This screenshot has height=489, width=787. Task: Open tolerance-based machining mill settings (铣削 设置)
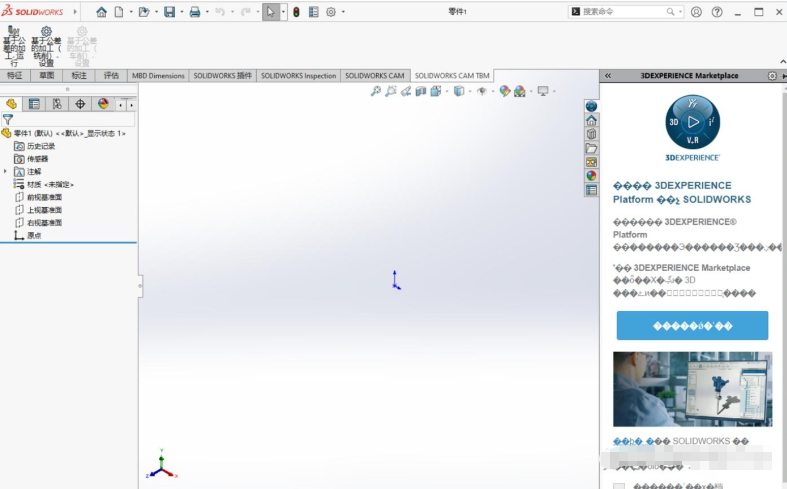click(x=46, y=47)
